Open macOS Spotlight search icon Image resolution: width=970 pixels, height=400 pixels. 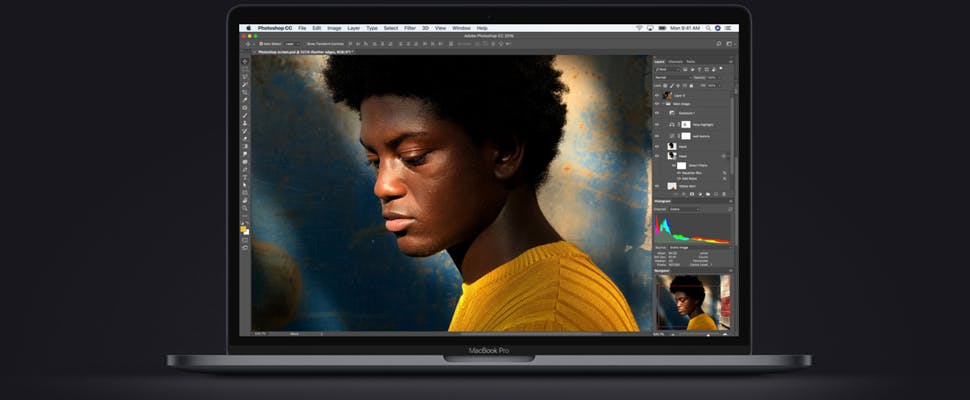click(x=708, y=28)
